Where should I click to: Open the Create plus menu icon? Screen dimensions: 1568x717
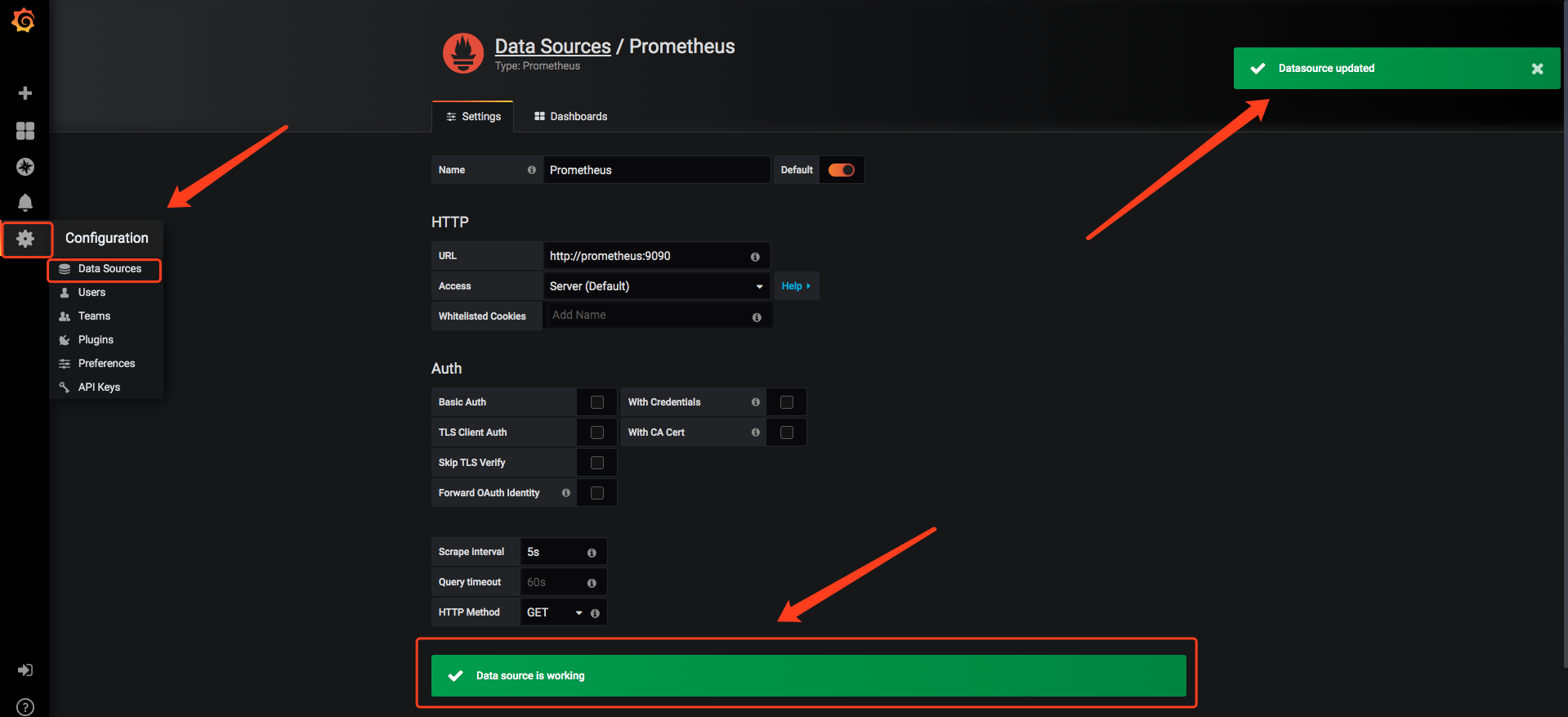click(x=25, y=93)
